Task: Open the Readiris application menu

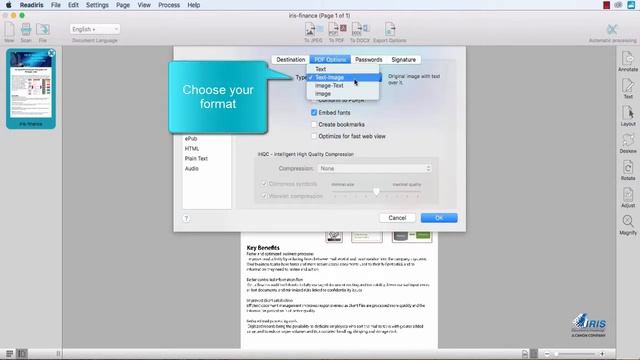Action: [x=31, y=5]
